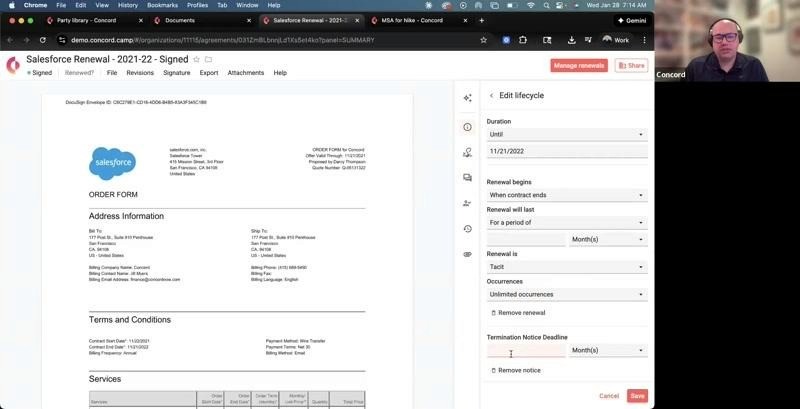Image resolution: width=800 pixels, height=409 pixels.
Task: Open the media controls icon in Chrome toolbar
Action: click(x=588, y=40)
